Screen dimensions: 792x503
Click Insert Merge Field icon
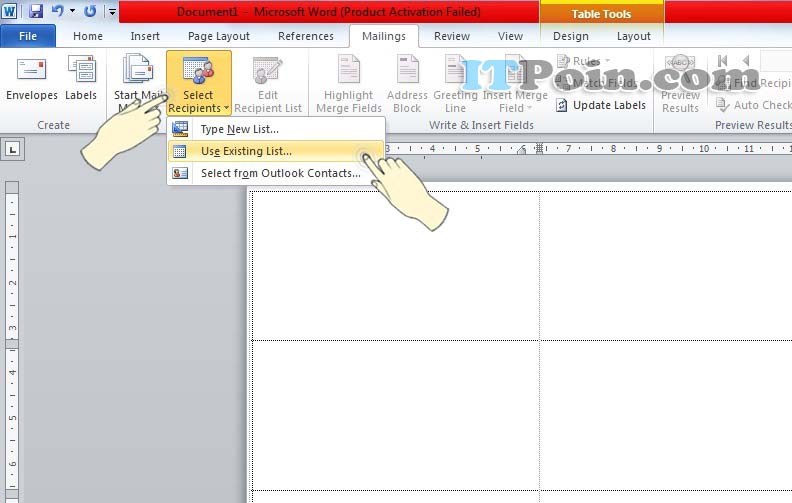click(515, 71)
